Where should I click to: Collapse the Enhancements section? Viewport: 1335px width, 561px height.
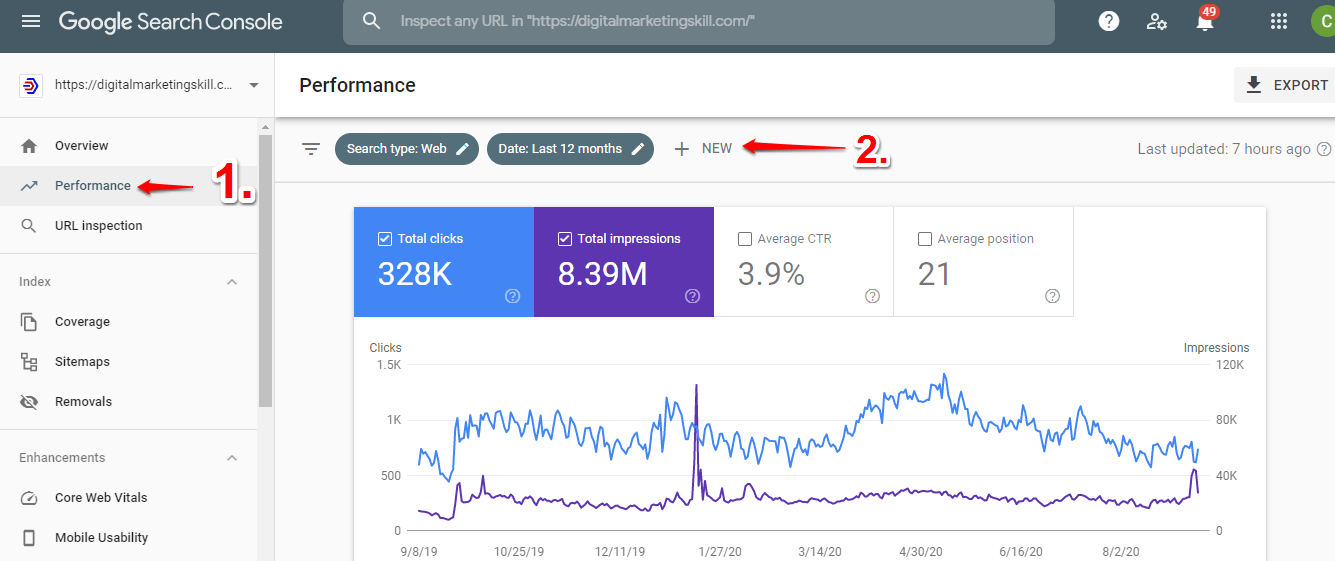point(232,458)
